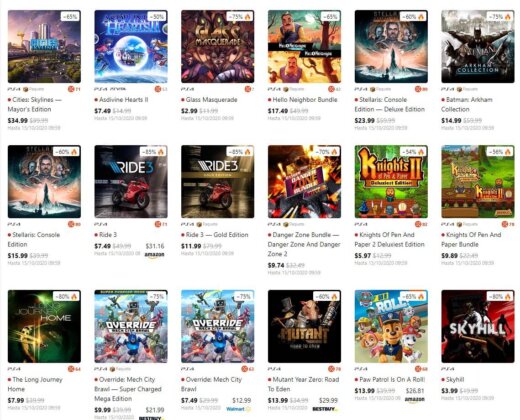Open the Batman: Arkham Collection cover image
The height and width of the screenshot is (420, 520).
coord(478,46)
